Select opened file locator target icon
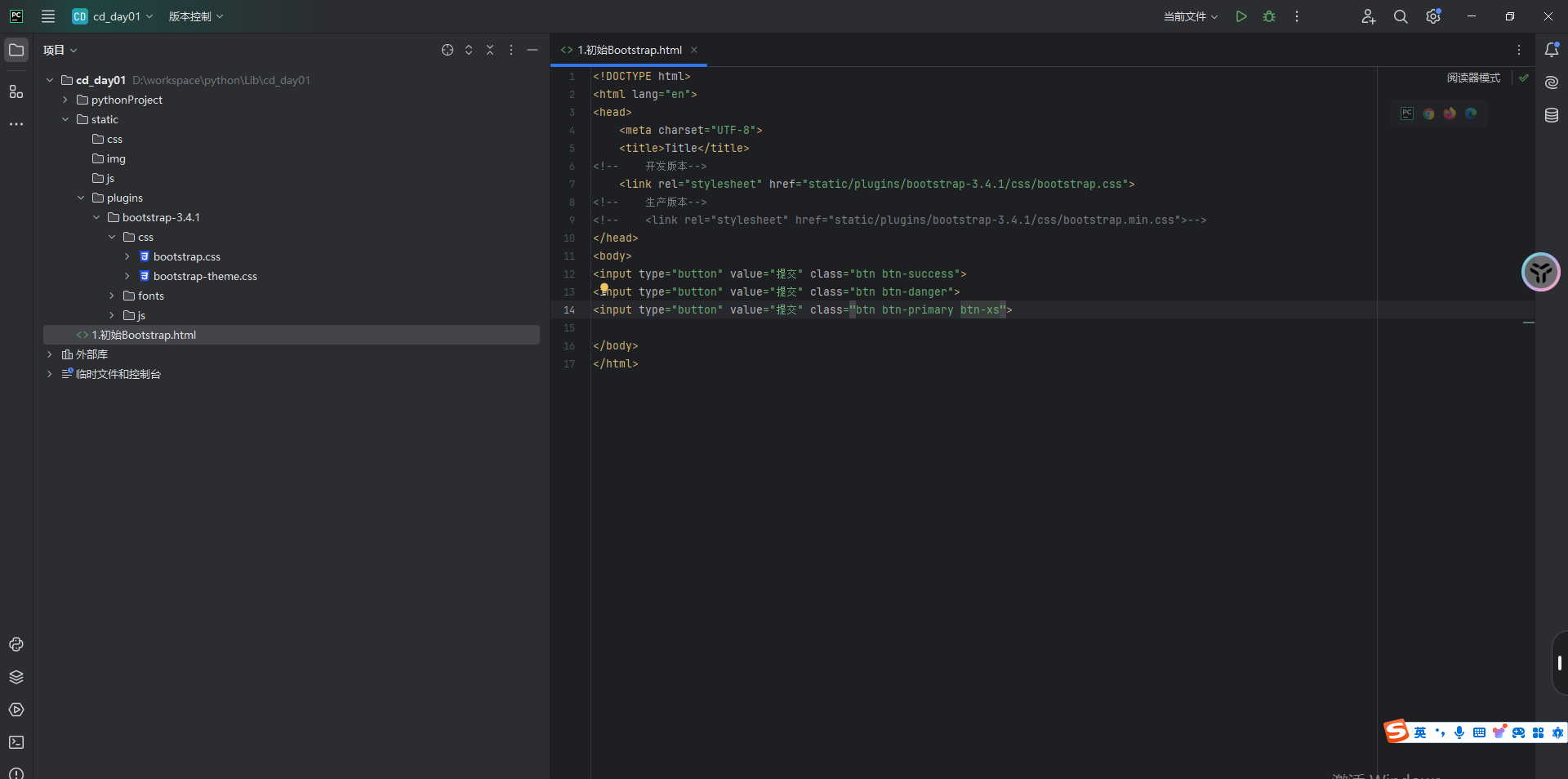This screenshot has width=1568, height=779. [448, 50]
